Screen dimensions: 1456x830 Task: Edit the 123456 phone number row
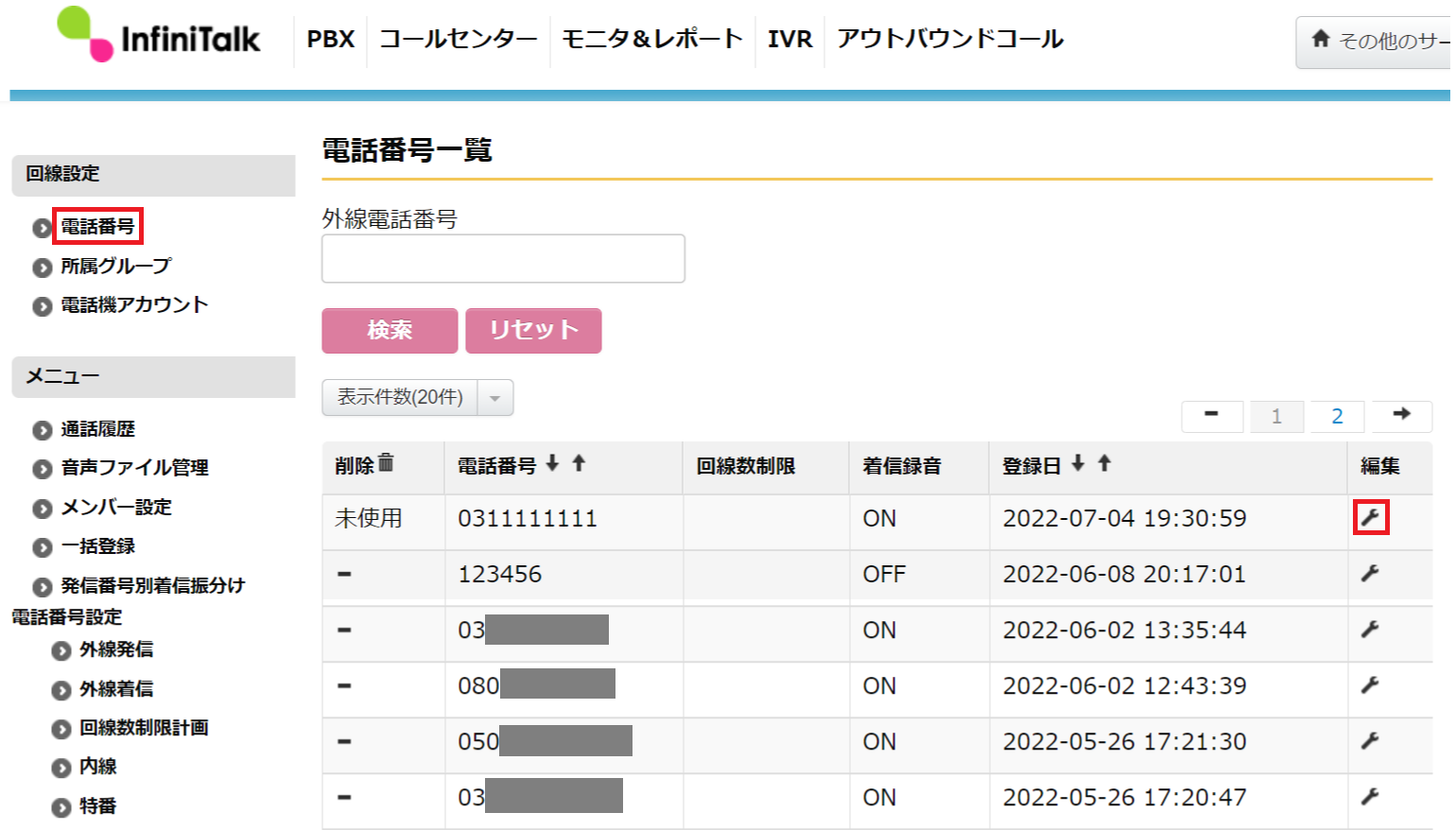pyautogui.click(x=1370, y=573)
